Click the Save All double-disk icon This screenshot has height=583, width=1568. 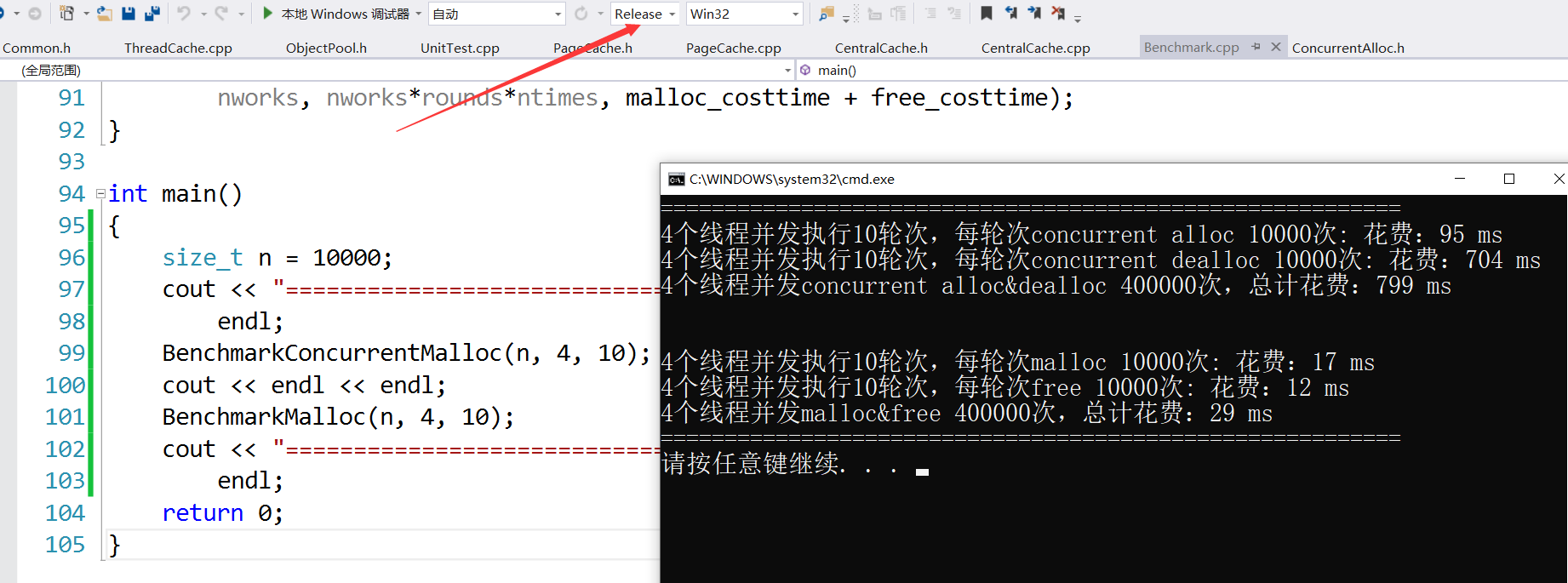coord(152,14)
